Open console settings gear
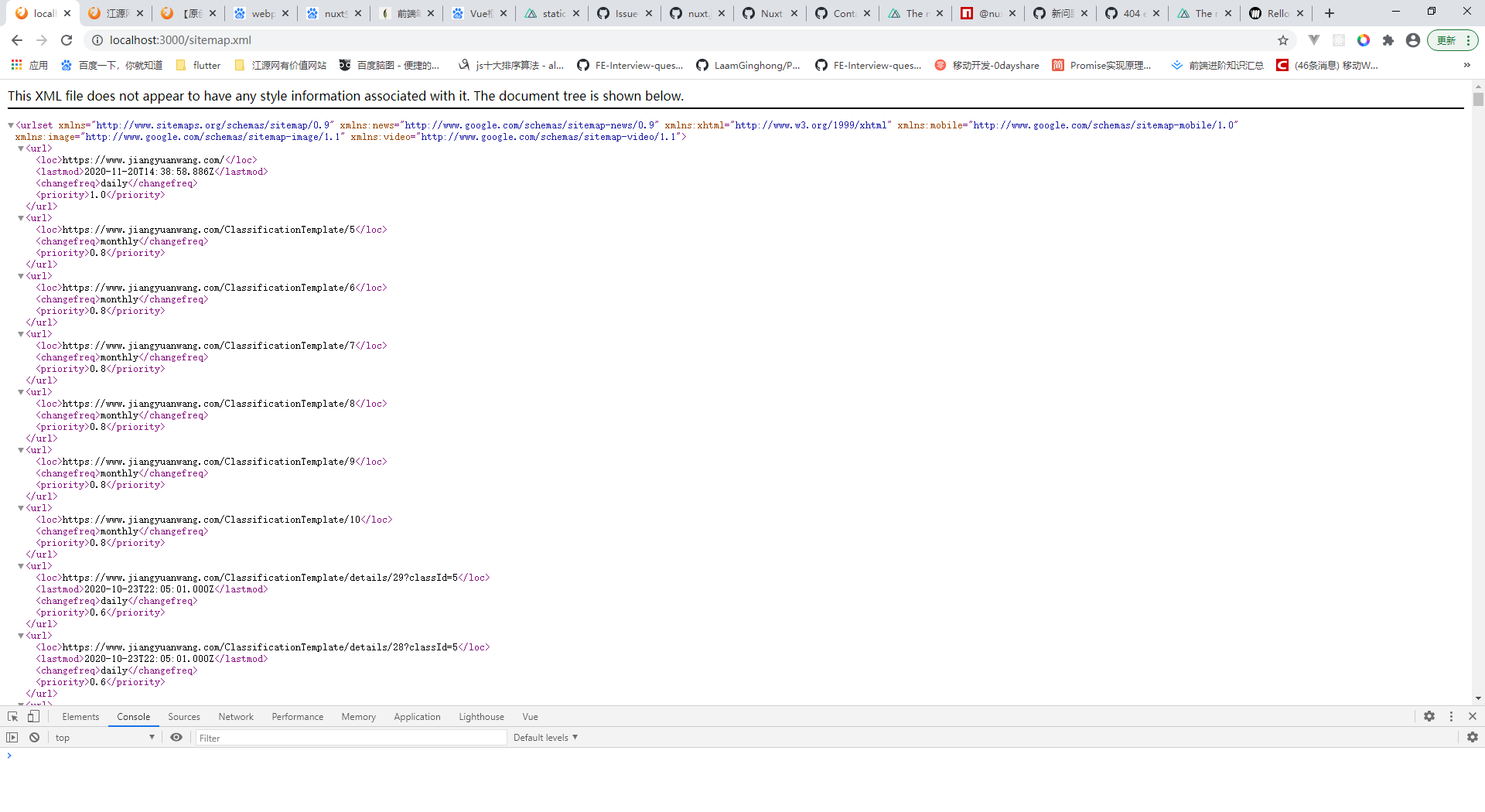 [x=1473, y=738]
